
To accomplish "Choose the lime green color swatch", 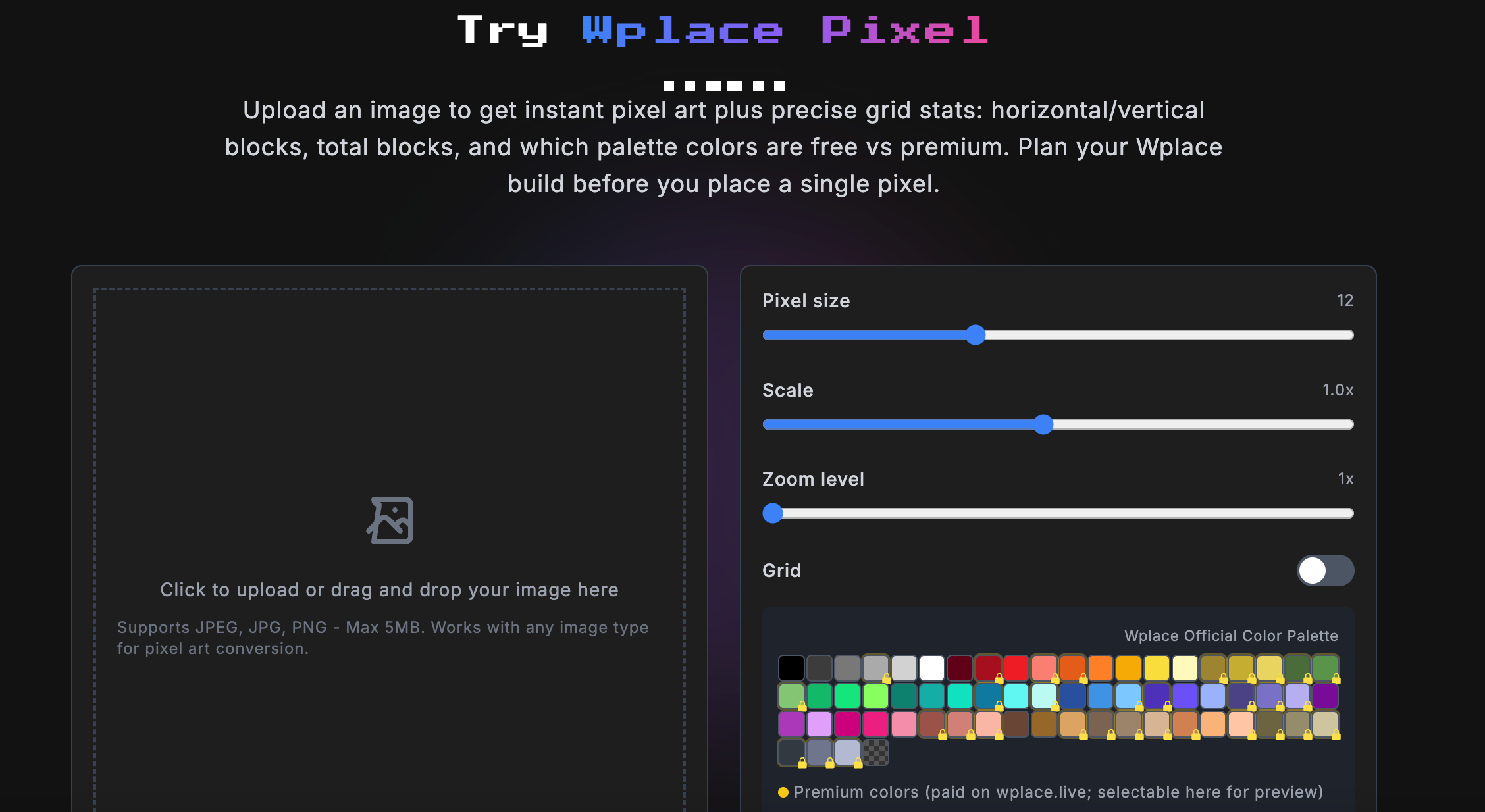I will (x=875, y=696).
